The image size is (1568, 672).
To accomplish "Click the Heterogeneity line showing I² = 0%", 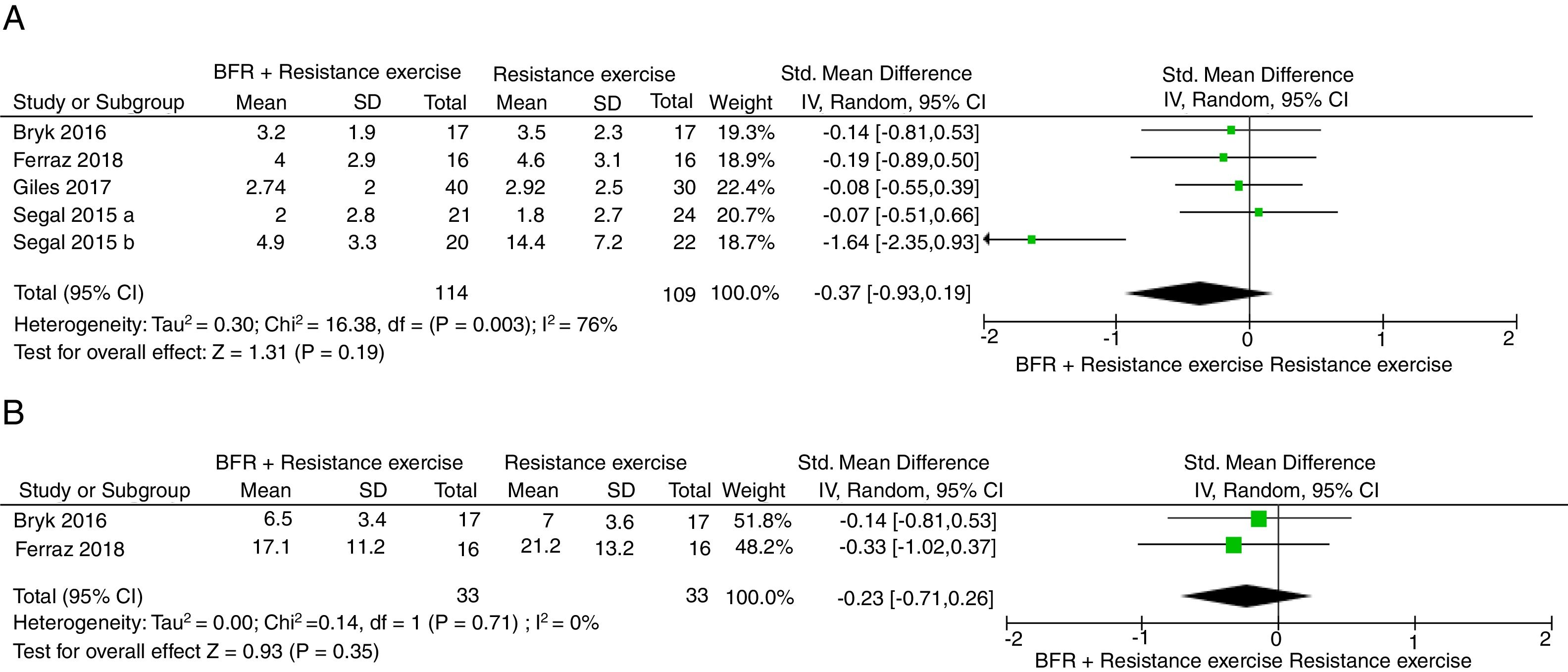I will point(305,622).
